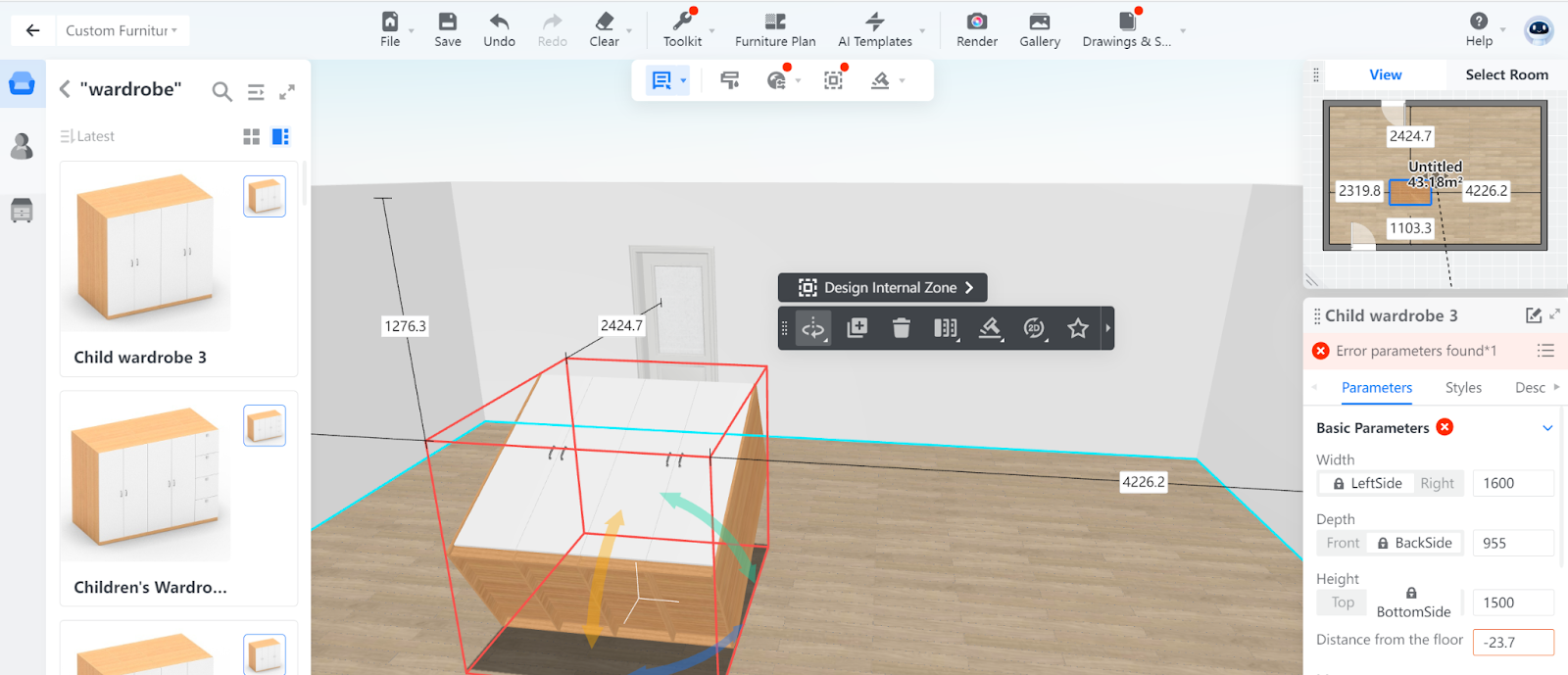Expand the Latest sort dropdown
This screenshot has width=1568, height=675.
tap(87, 136)
